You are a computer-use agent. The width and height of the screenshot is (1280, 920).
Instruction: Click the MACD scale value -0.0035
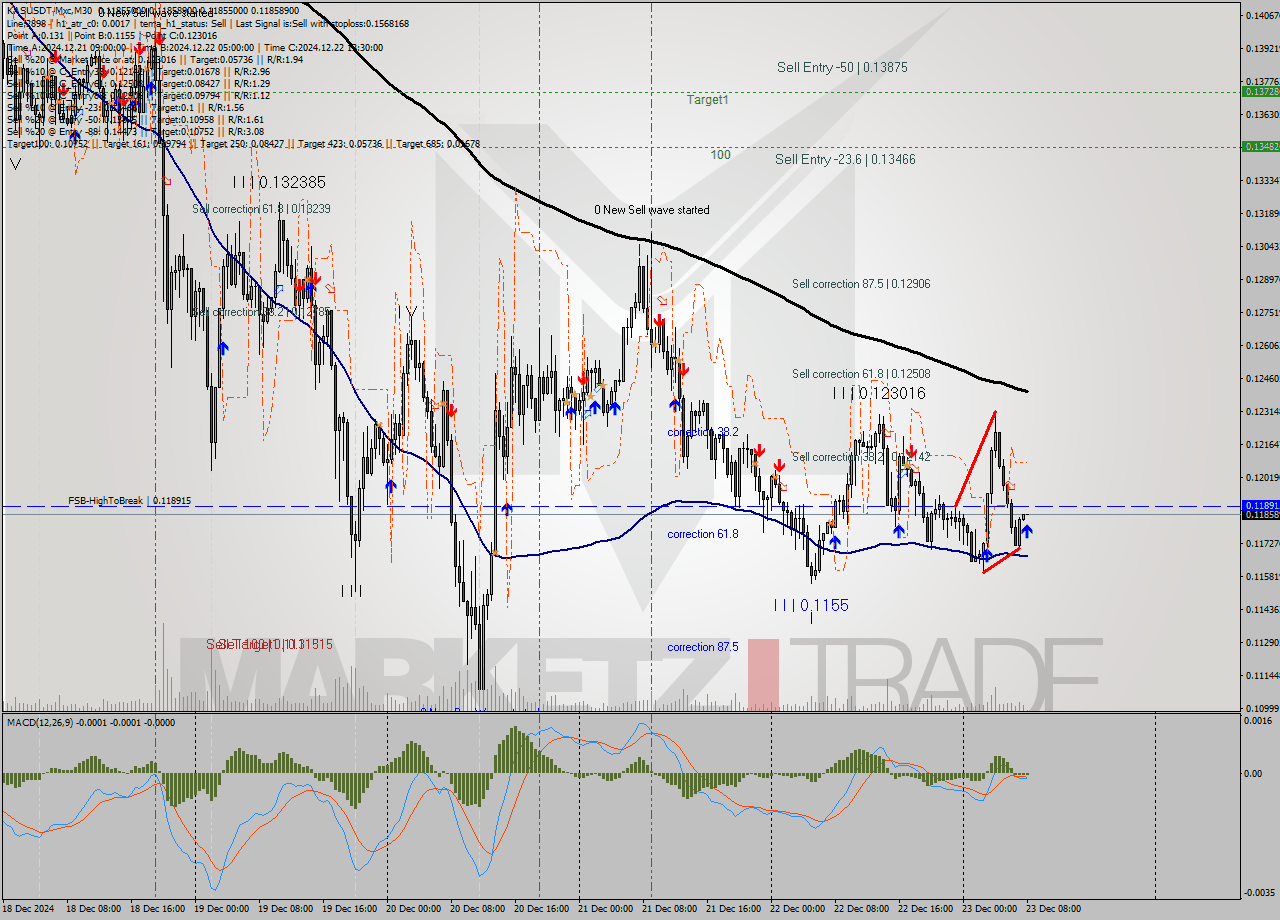pyautogui.click(x=1259, y=892)
